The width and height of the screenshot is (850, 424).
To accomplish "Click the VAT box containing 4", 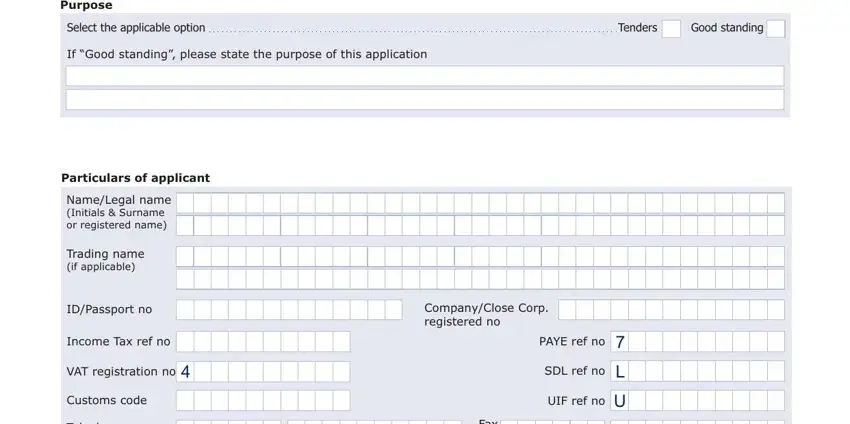I will (185, 371).
